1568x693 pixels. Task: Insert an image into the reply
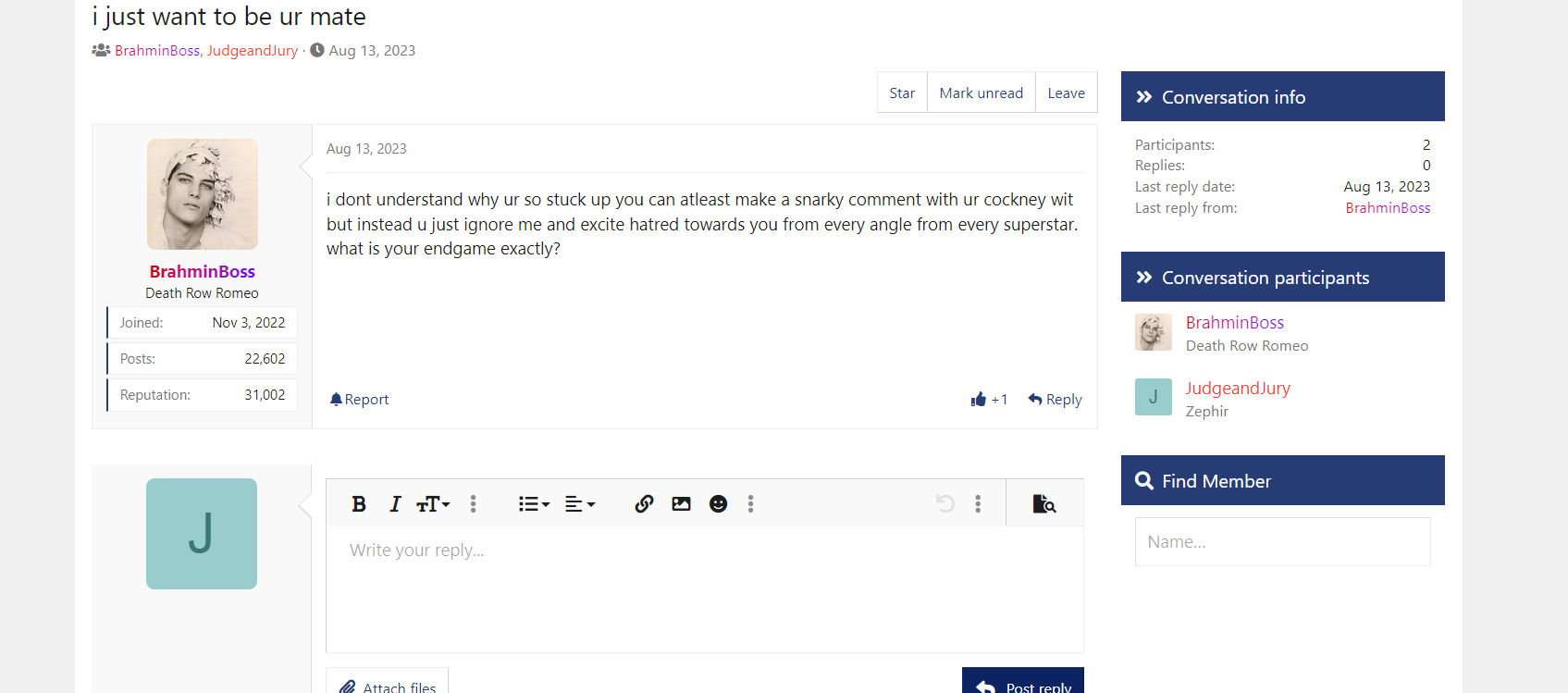coord(681,504)
